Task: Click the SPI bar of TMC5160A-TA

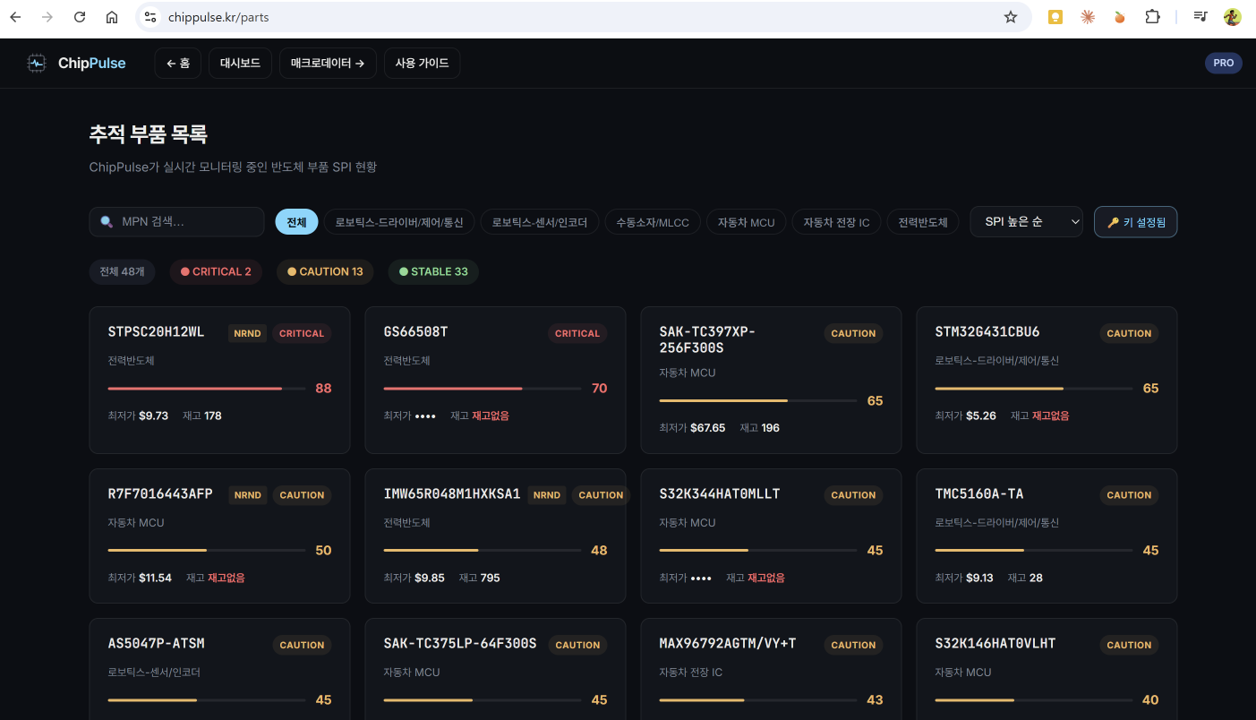Action: 1034,550
